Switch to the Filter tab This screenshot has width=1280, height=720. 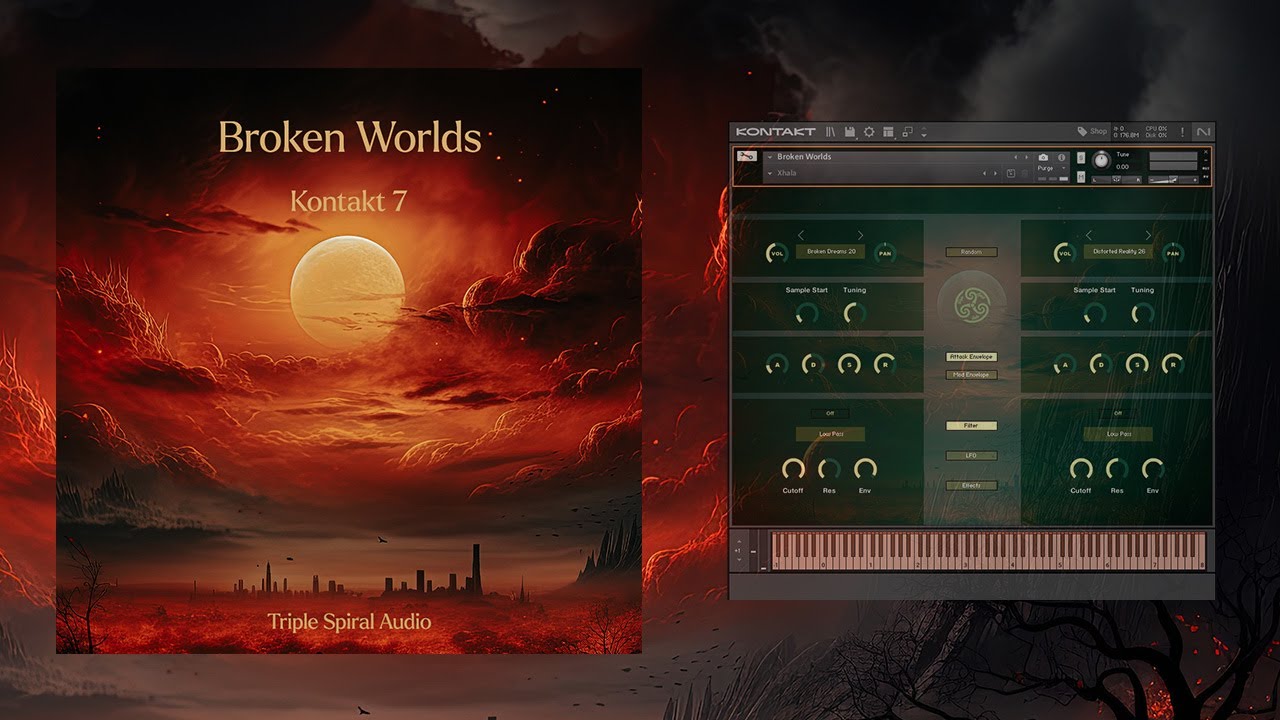click(971, 426)
